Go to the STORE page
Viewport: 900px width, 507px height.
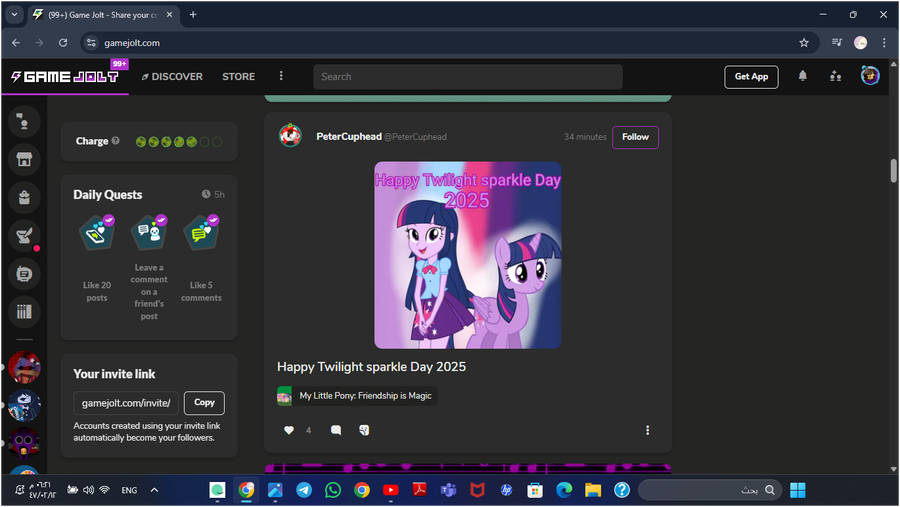[238, 76]
